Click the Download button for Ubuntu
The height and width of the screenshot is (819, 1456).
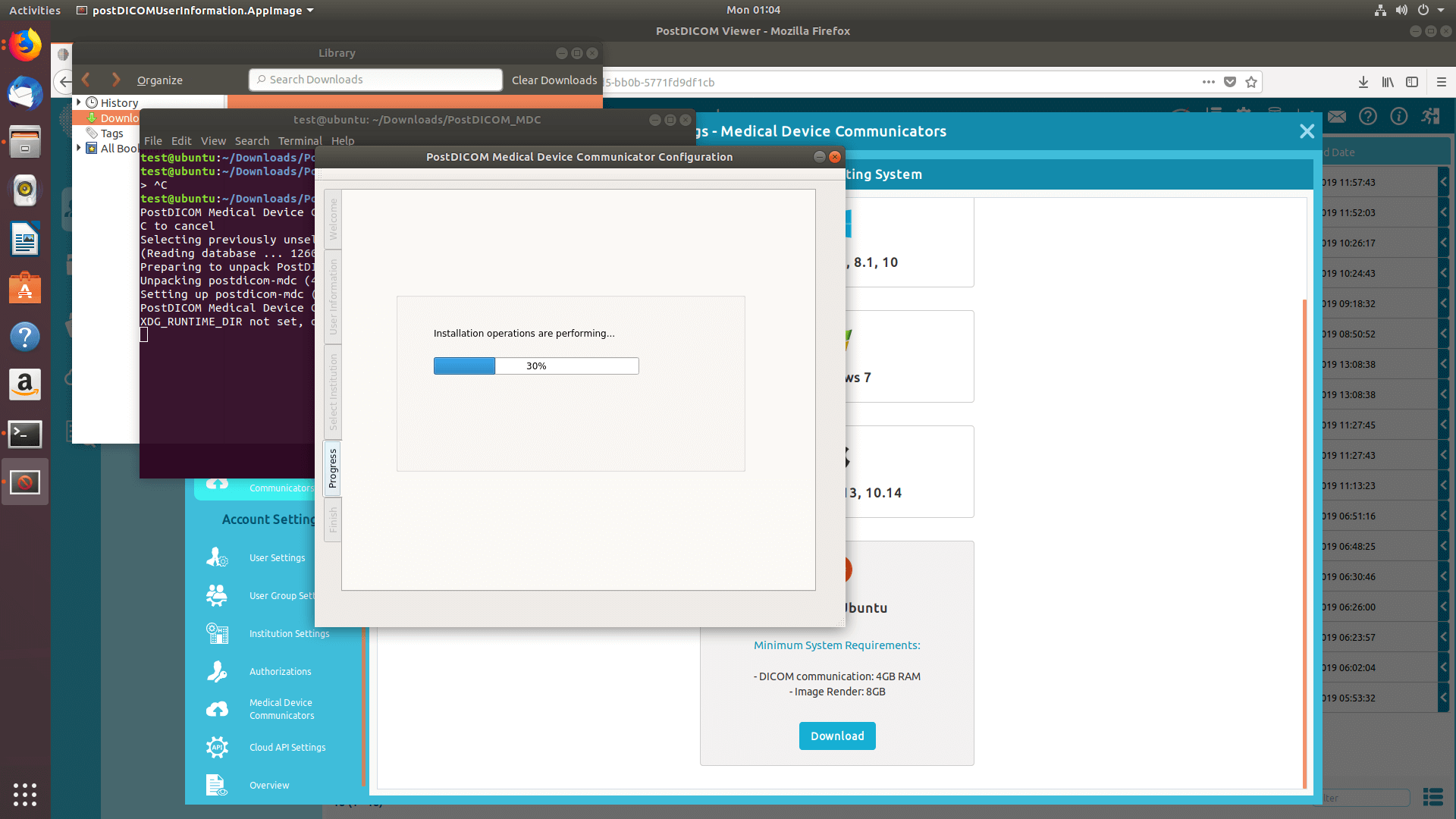(x=836, y=736)
